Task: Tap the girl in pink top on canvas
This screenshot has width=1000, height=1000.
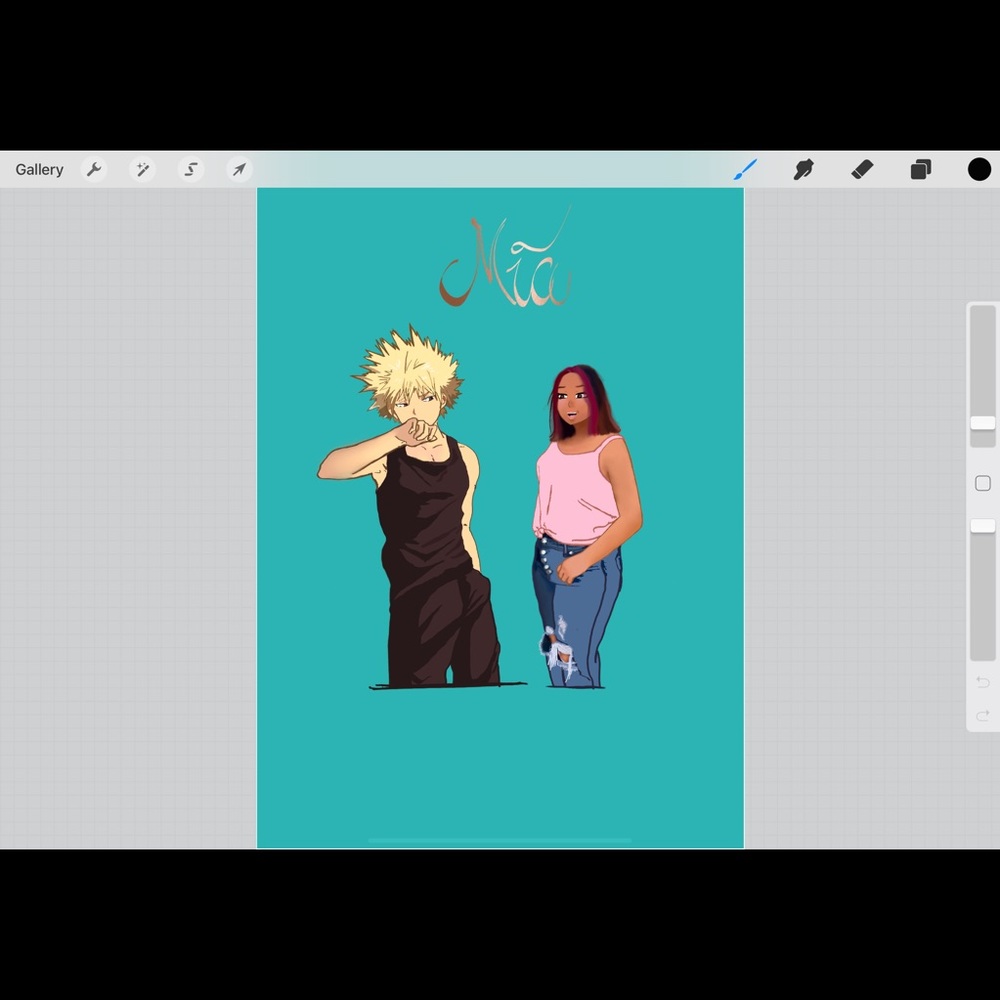Action: (587, 526)
